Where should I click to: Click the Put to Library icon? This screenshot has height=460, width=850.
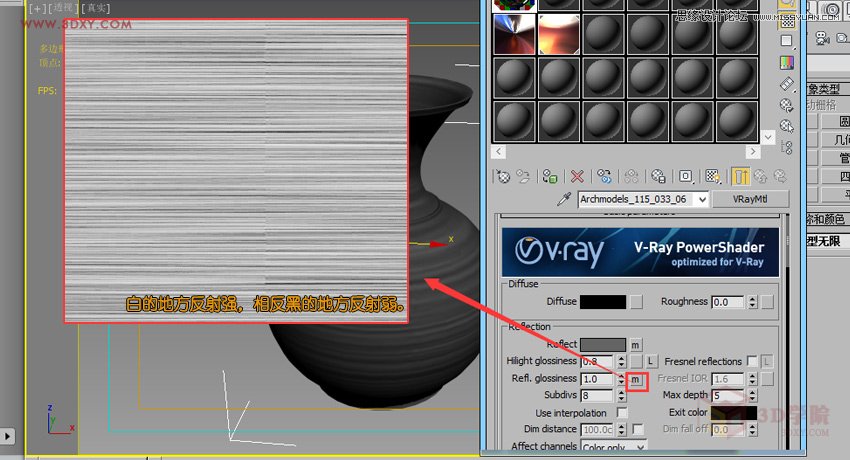(658, 177)
